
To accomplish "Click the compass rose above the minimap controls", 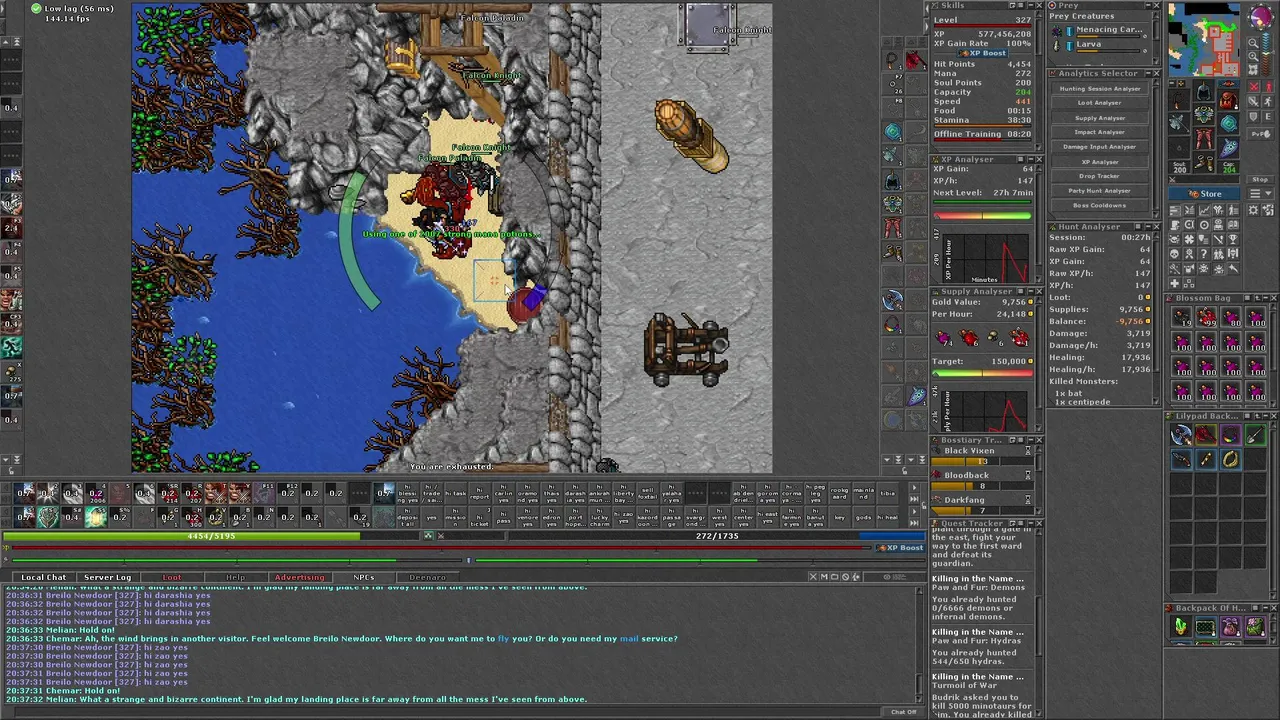I will pos(1261,17).
